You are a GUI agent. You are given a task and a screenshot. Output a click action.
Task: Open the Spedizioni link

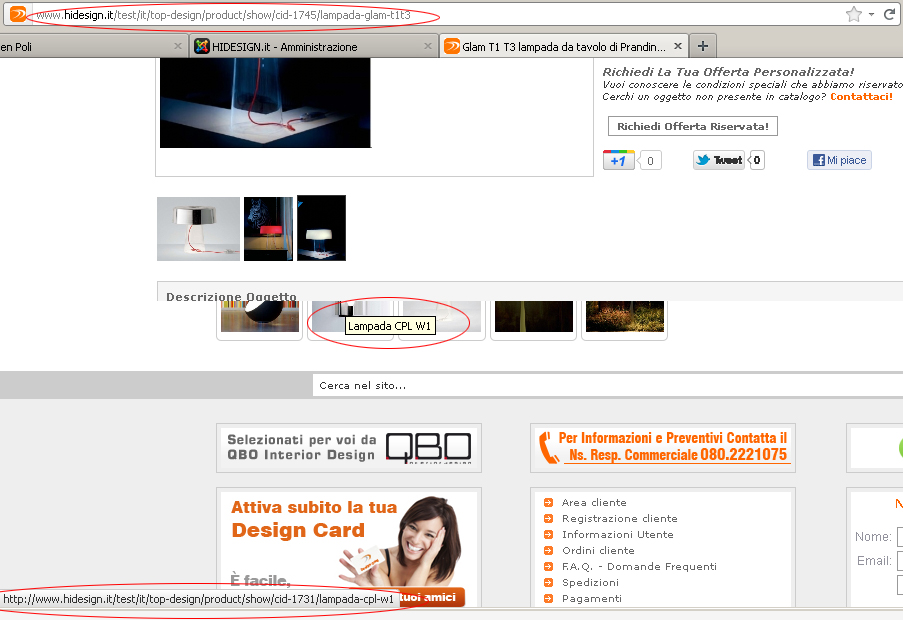point(590,583)
